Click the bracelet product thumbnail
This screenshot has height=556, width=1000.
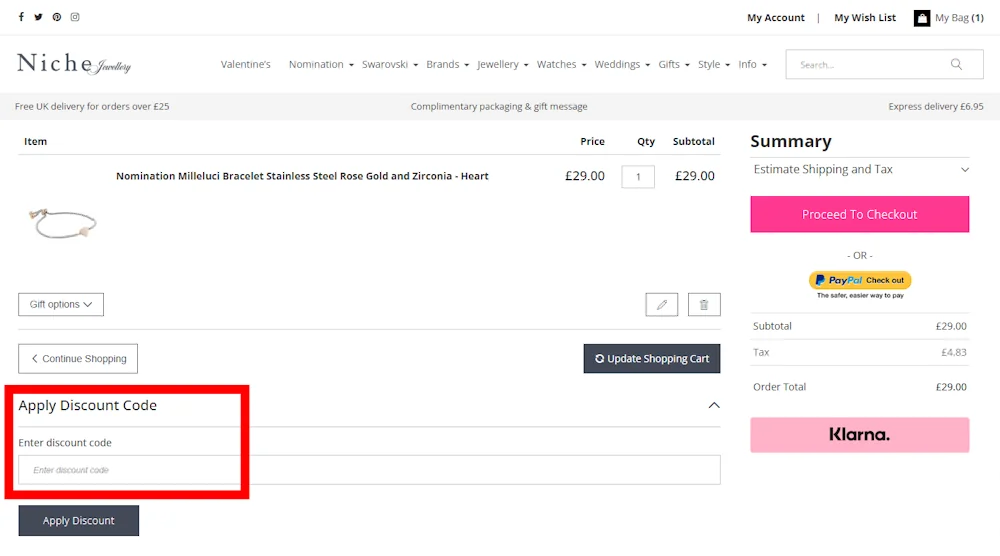click(x=62, y=223)
